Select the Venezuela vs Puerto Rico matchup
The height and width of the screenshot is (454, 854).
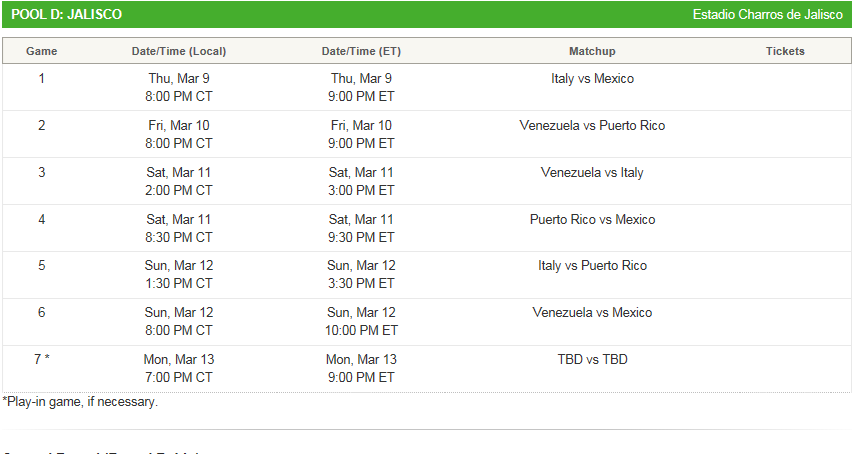[x=592, y=126]
